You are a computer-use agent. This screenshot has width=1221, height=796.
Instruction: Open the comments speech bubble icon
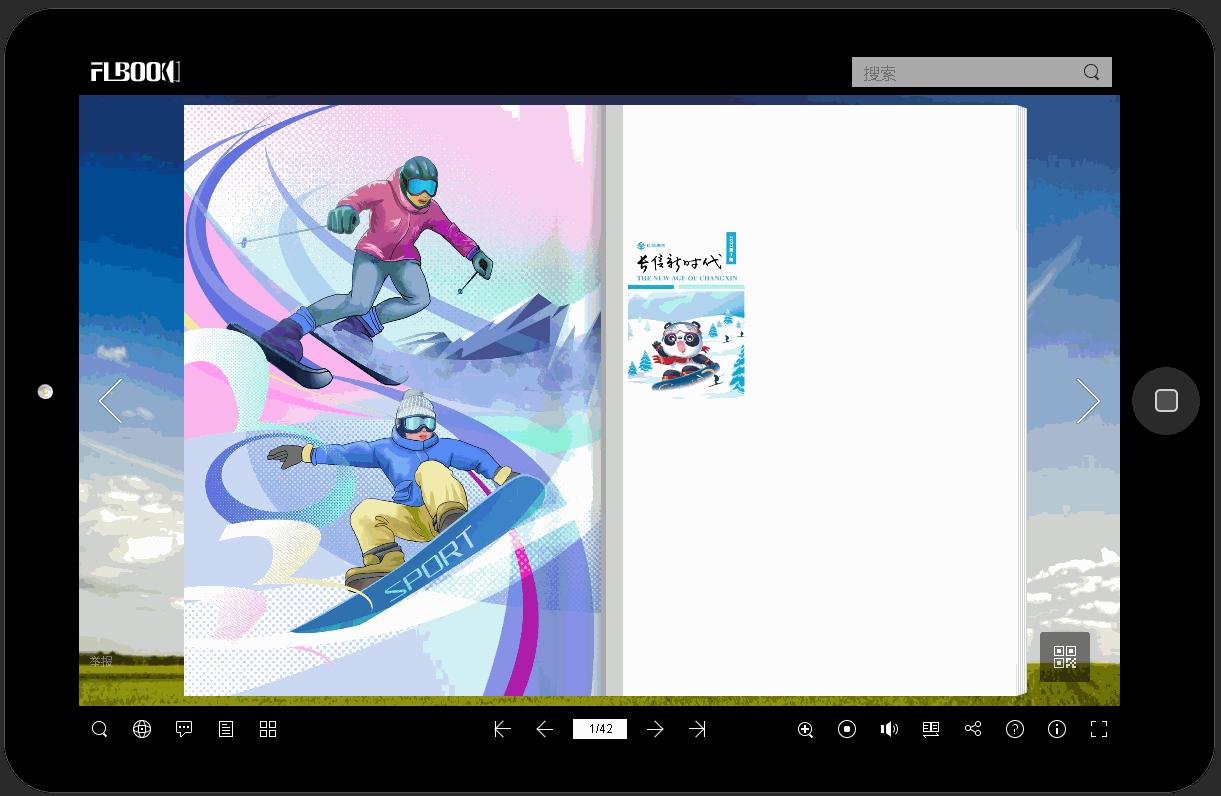coord(184,729)
